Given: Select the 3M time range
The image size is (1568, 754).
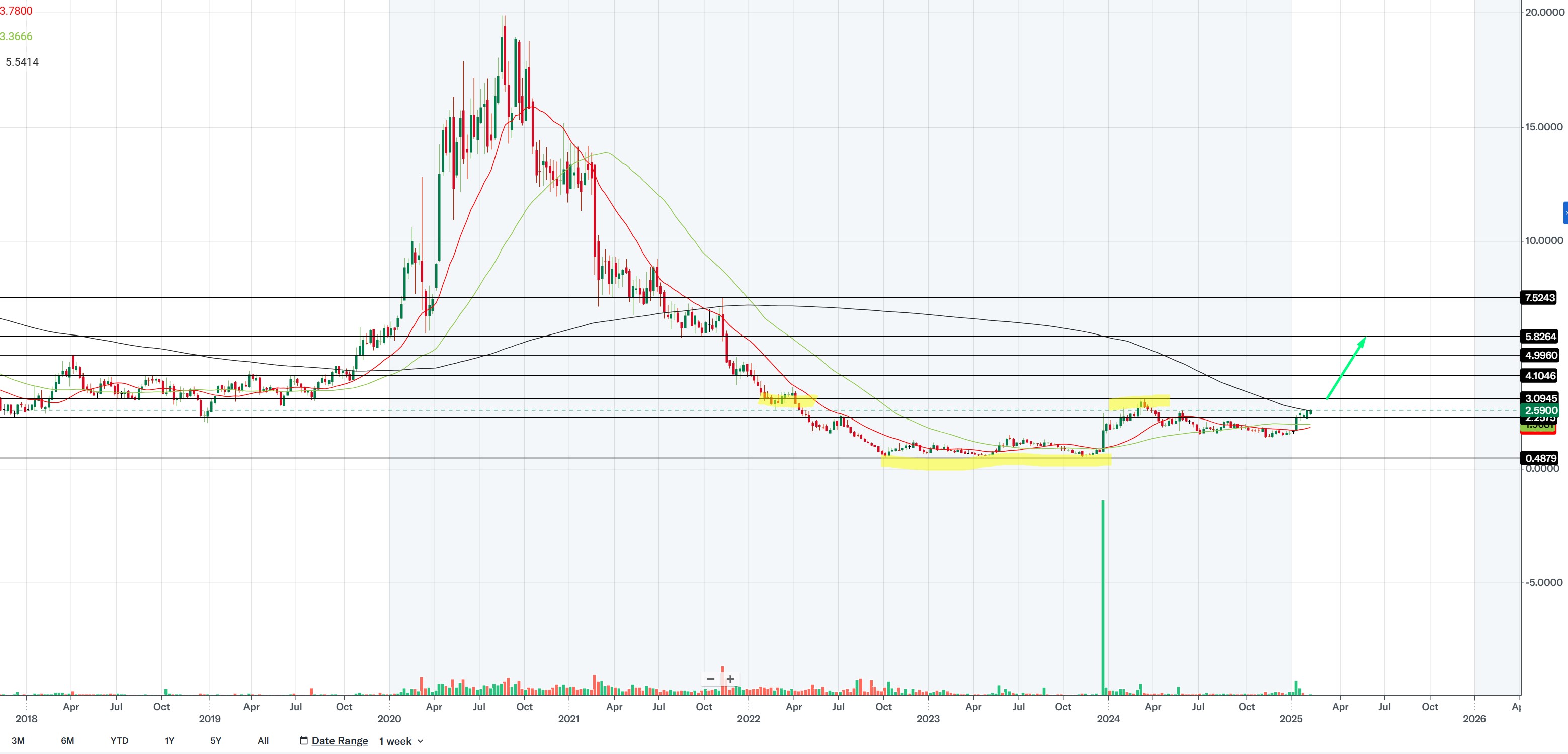Looking at the screenshot, I should (x=18, y=740).
